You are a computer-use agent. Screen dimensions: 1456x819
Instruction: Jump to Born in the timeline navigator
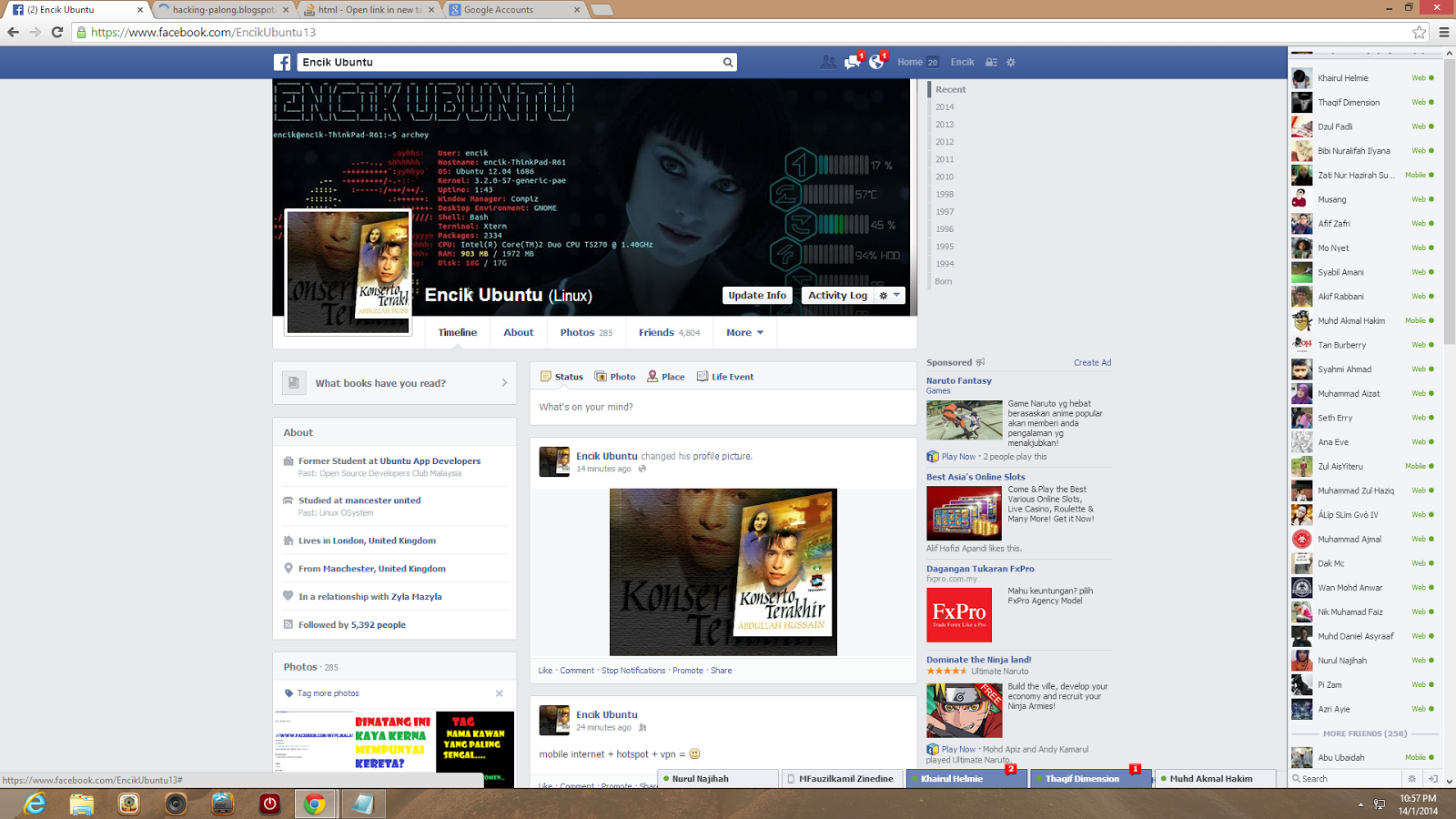pos(943,281)
